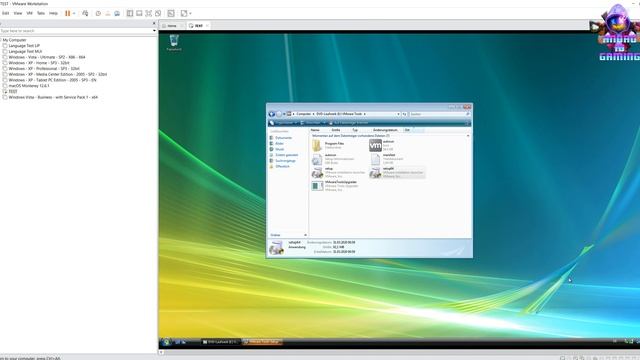
Task: Click the orange Suspend (pause) VM button
Action: click(x=67, y=13)
